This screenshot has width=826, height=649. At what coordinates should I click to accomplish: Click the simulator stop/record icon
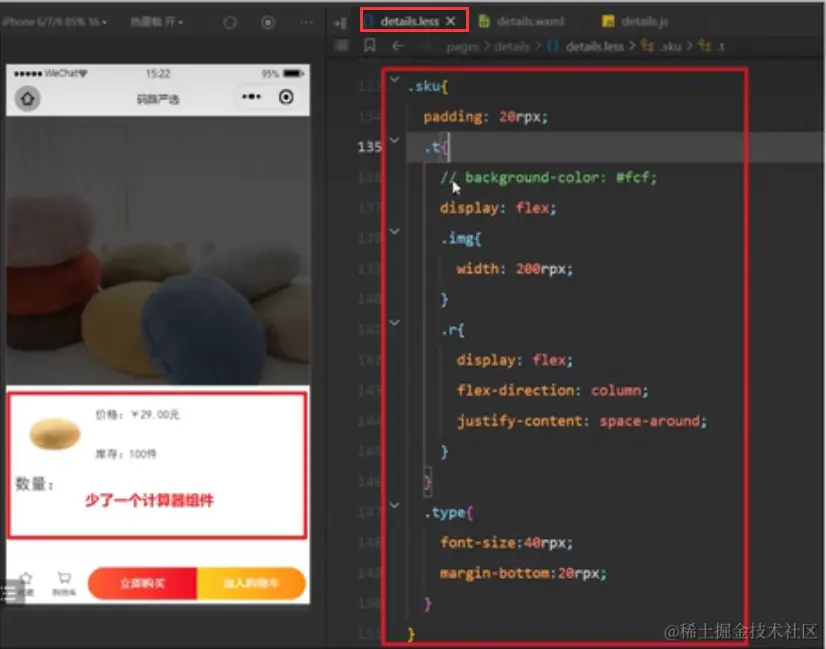coord(268,23)
